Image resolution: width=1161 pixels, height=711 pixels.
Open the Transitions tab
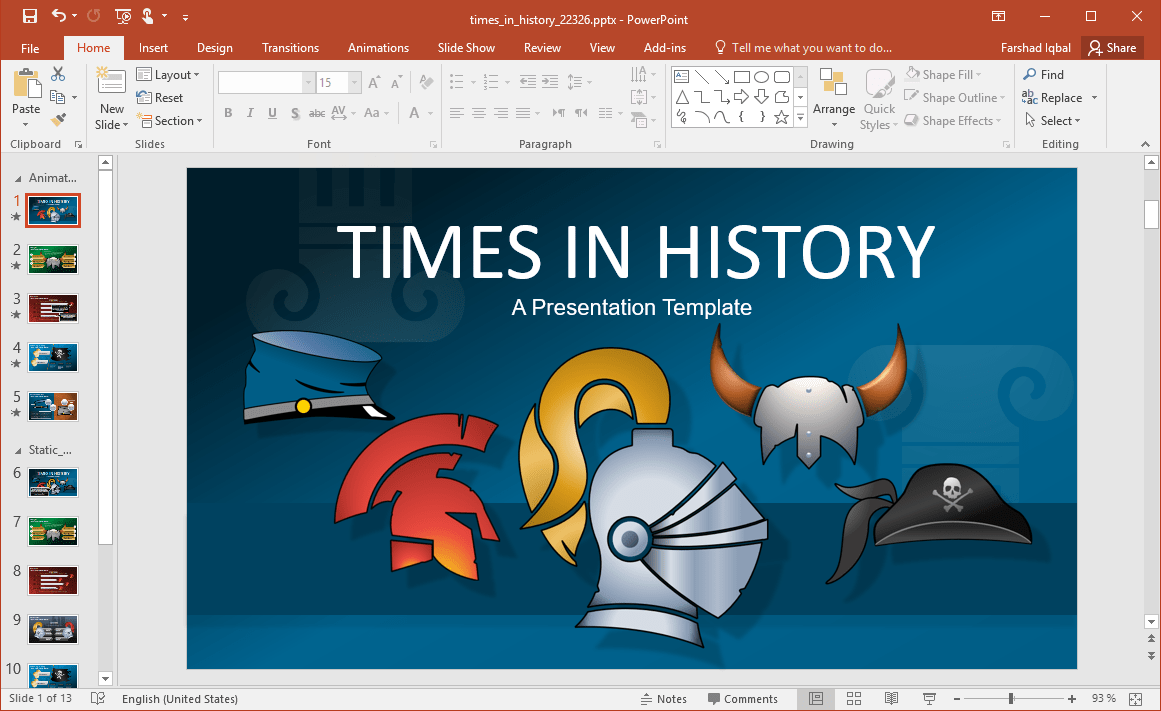coord(290,48)
